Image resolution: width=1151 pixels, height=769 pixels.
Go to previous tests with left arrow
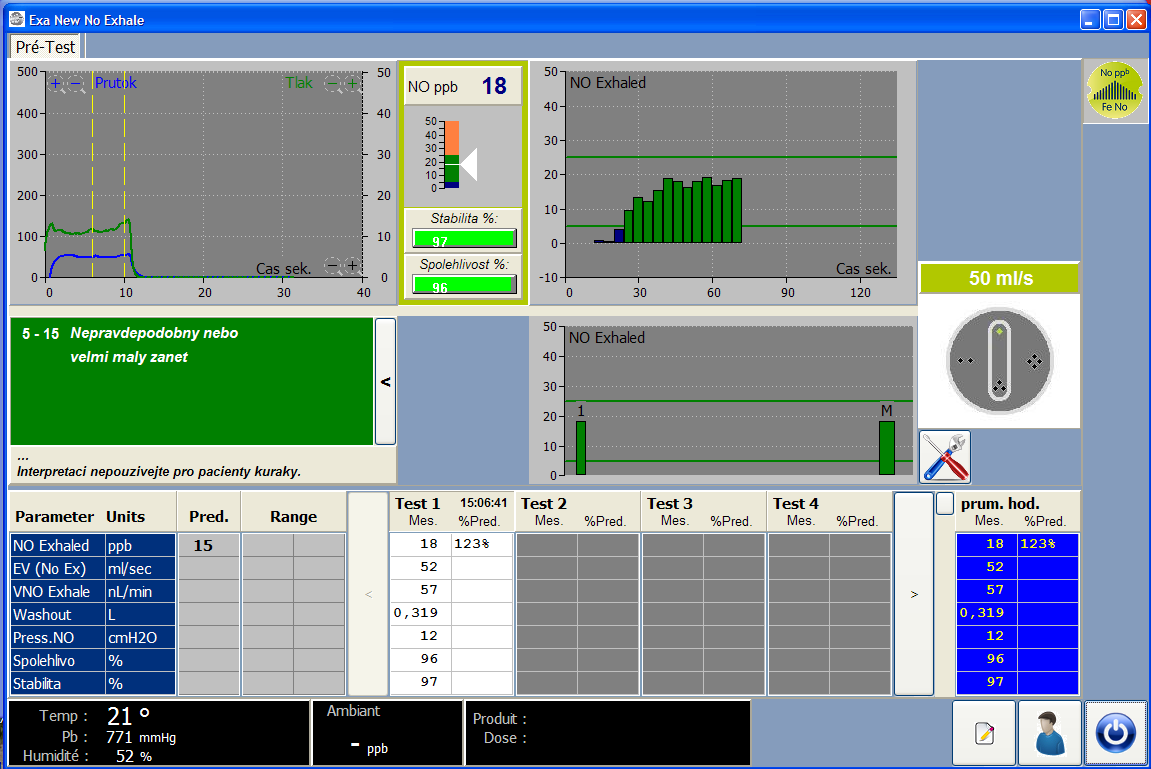368,594
